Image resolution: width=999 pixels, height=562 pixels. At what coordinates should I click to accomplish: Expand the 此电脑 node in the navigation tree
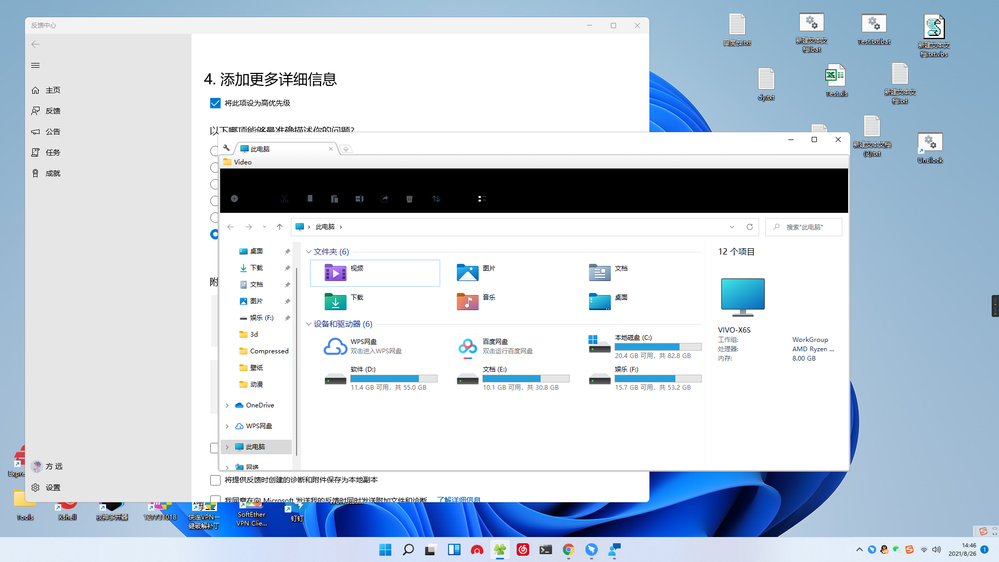point(227,447)
